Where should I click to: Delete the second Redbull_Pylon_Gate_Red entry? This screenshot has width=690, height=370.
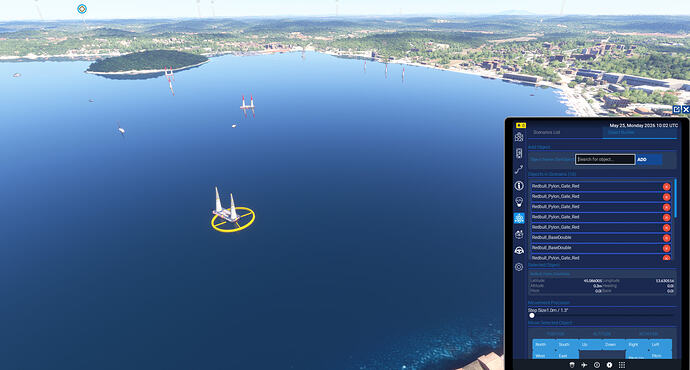666,197
